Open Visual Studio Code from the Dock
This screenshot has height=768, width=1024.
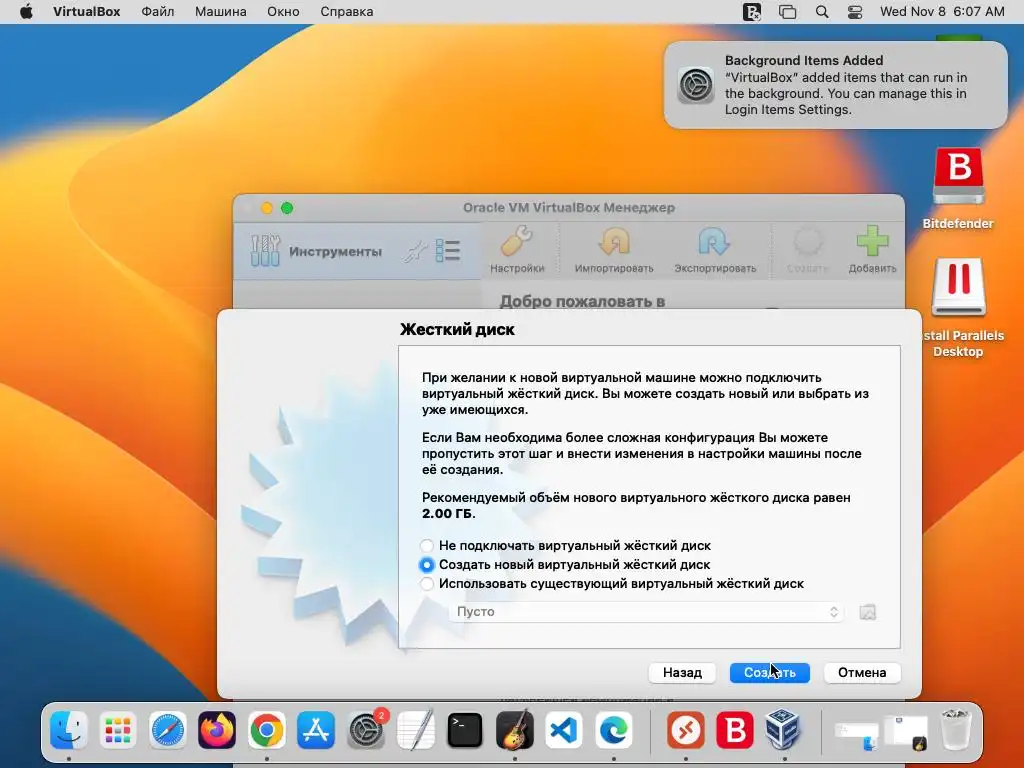coord(564,729)
